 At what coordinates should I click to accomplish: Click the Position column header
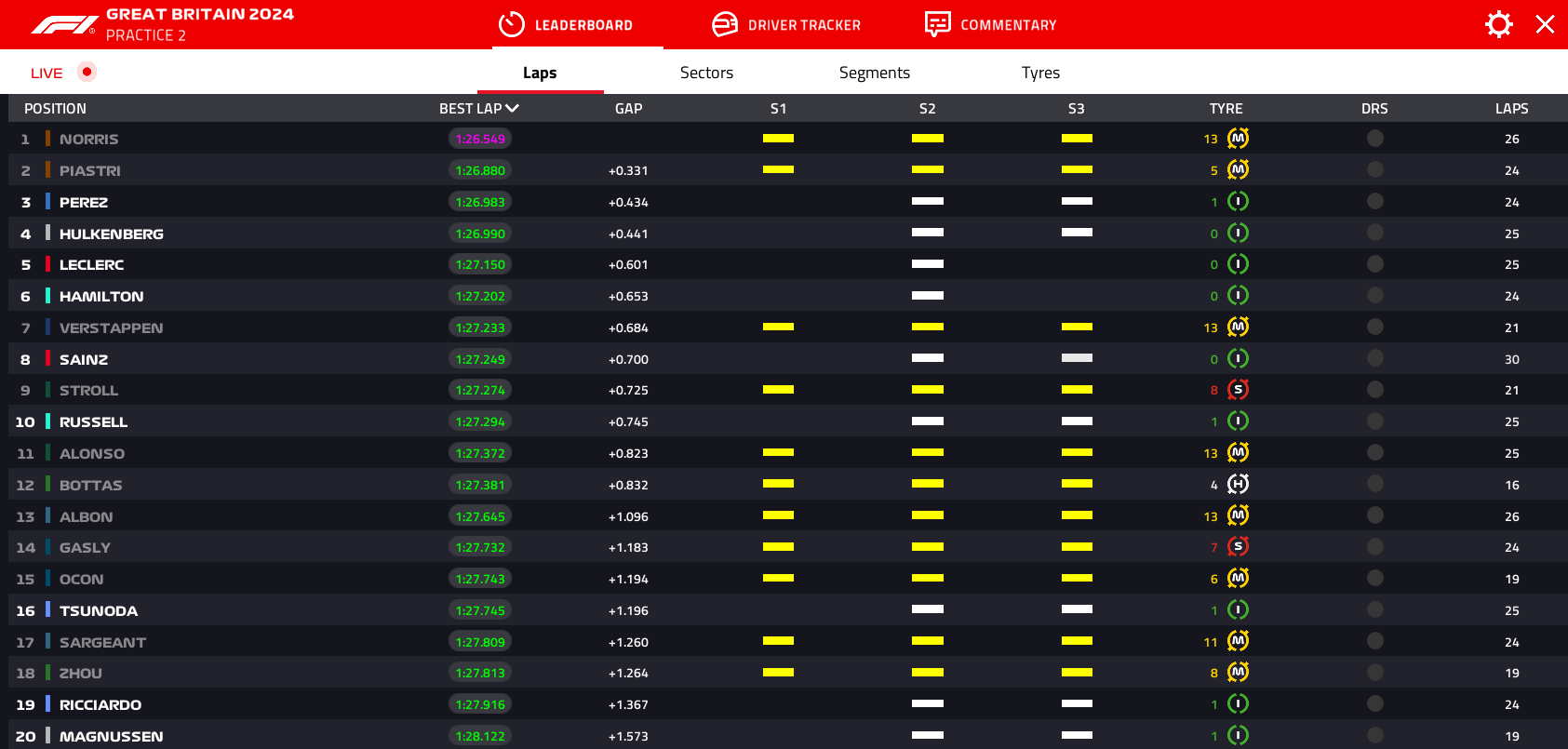point(55,109)
